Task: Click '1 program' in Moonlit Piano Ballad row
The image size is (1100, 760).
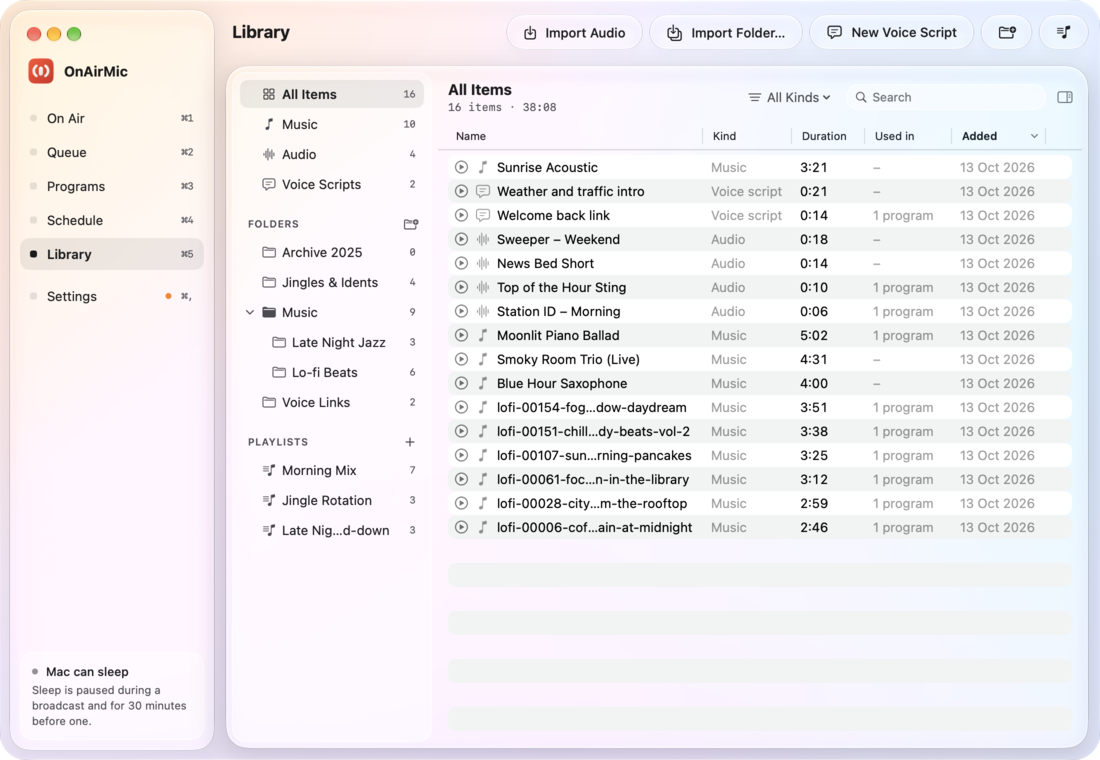Action: 903,335
